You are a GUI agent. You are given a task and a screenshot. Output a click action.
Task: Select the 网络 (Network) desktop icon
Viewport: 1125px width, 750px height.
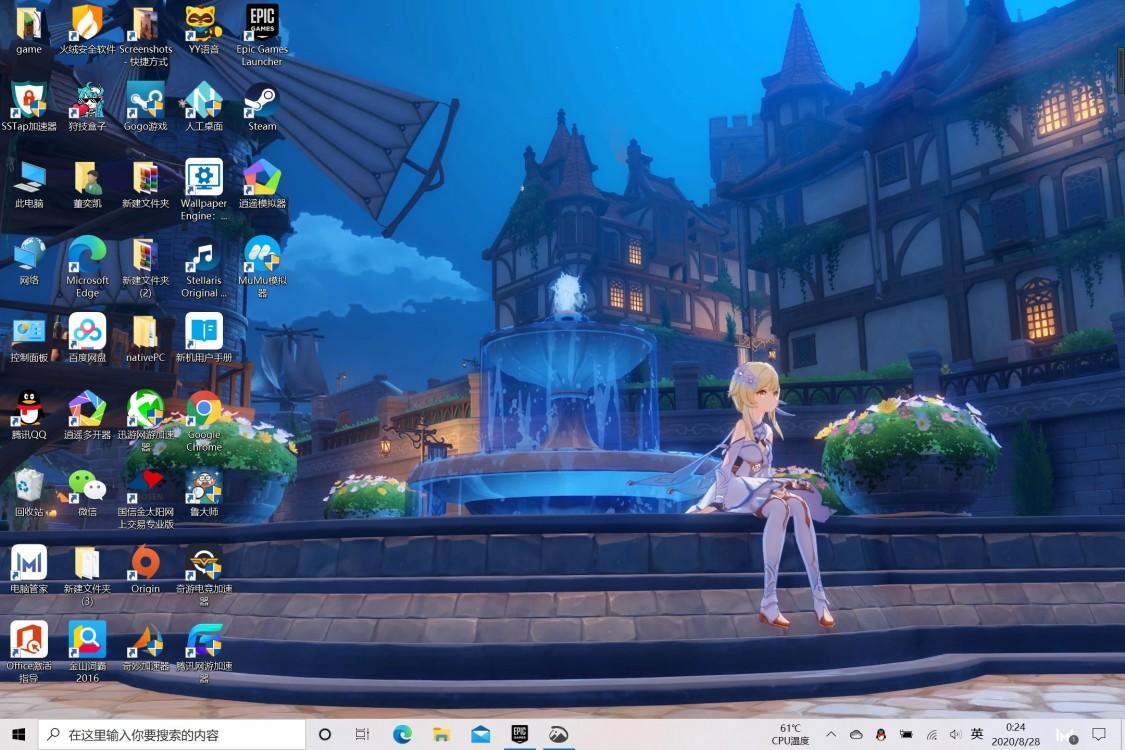tap(29, 261)
